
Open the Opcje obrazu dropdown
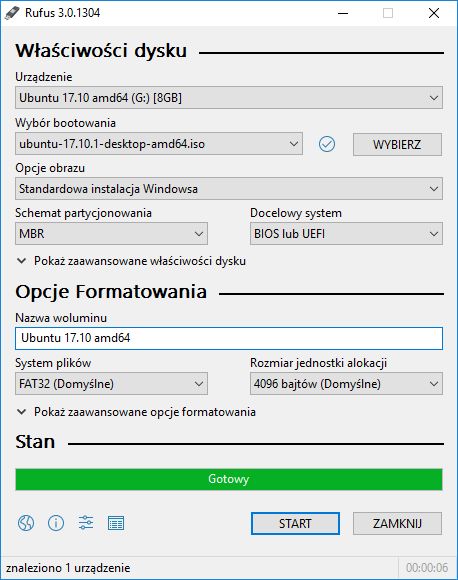pyautogui.click(x=229, y=189)
